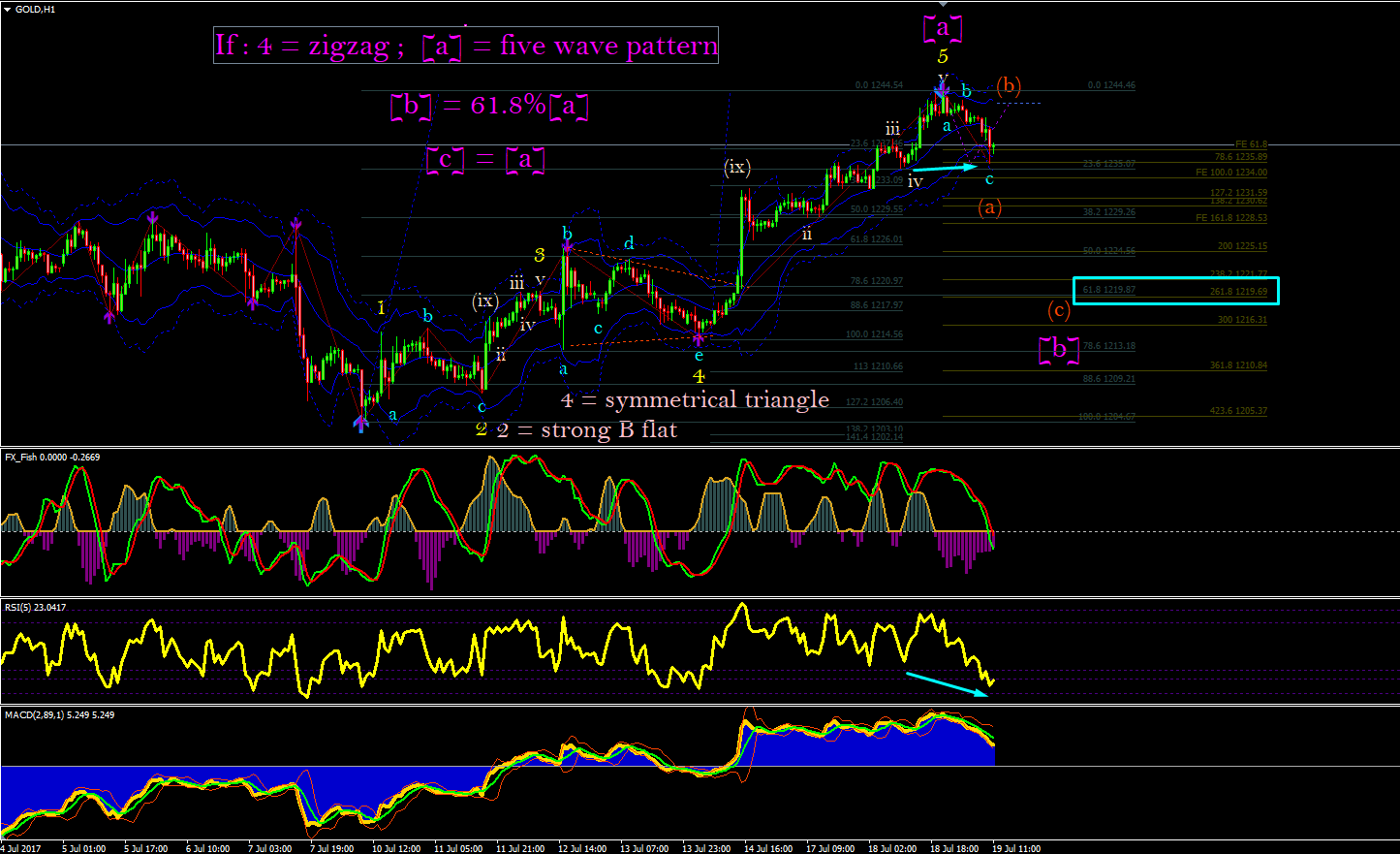Screen dimensions: 1400x854
Task: Click the '423.6 1205.37' Fibonacci level
Action: pyautogui.click(x=1238, y=411)
